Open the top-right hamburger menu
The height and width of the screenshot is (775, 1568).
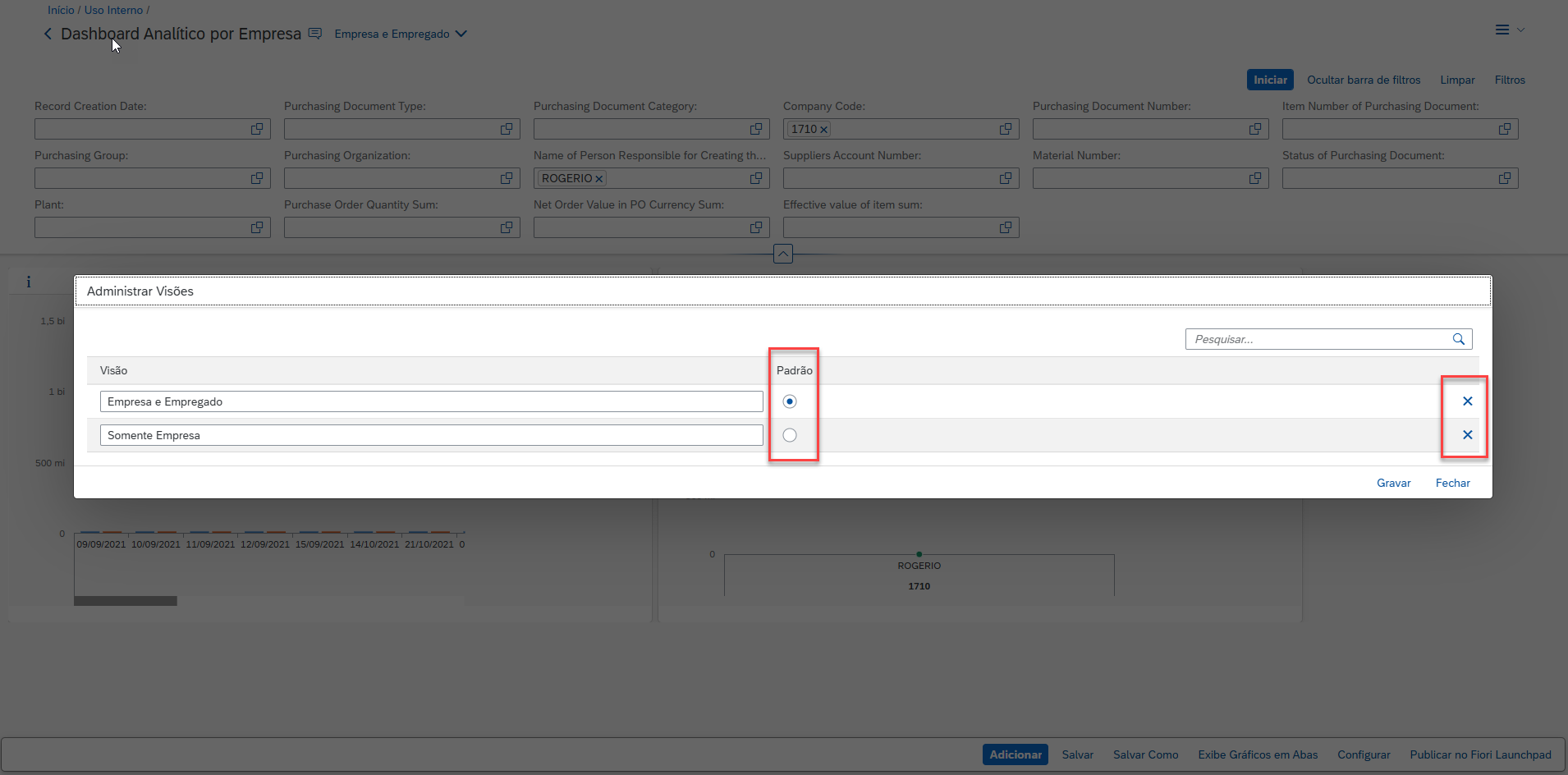1502,30
